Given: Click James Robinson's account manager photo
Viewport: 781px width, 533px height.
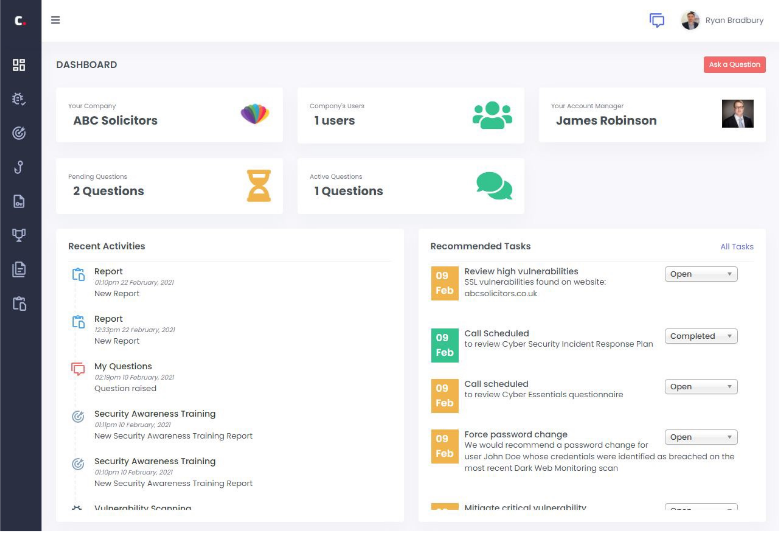Looking at the screenshot, I should coord(738,114).
